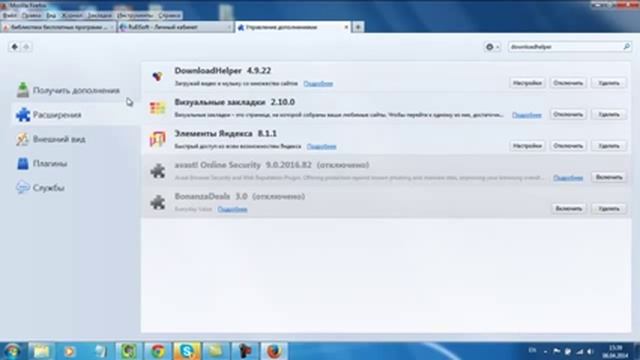This screenshot has height=360, width=640.
Task: Click network signal icon in system tray
Action: 579,351
